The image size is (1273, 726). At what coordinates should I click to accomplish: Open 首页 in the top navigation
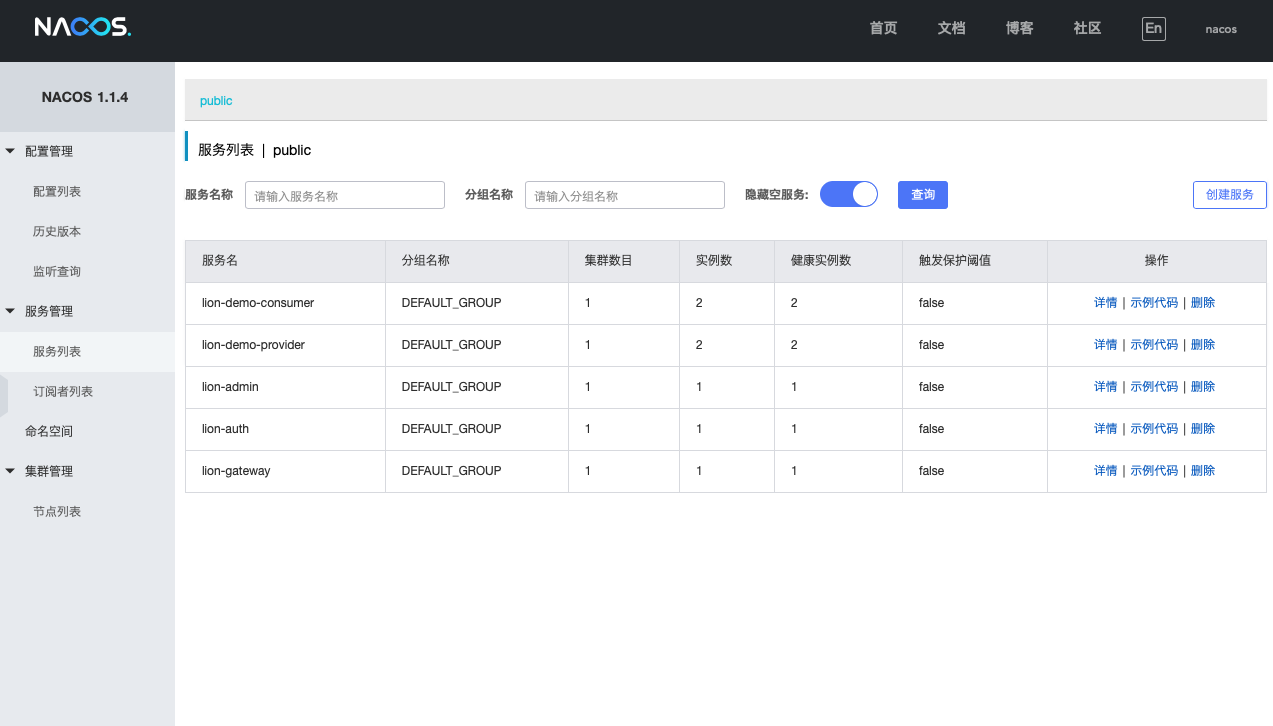click(x=883, y=28)
